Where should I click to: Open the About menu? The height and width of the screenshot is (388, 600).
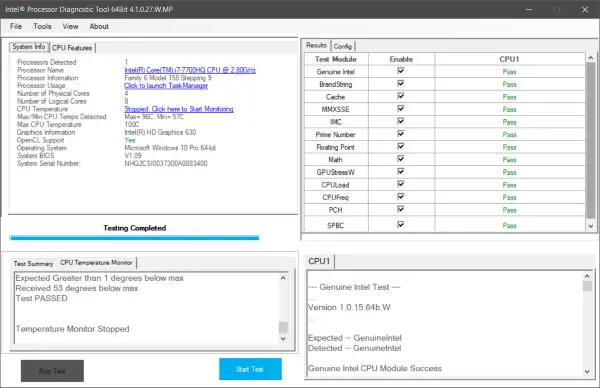pyautogui.click(x=99, y=26)
